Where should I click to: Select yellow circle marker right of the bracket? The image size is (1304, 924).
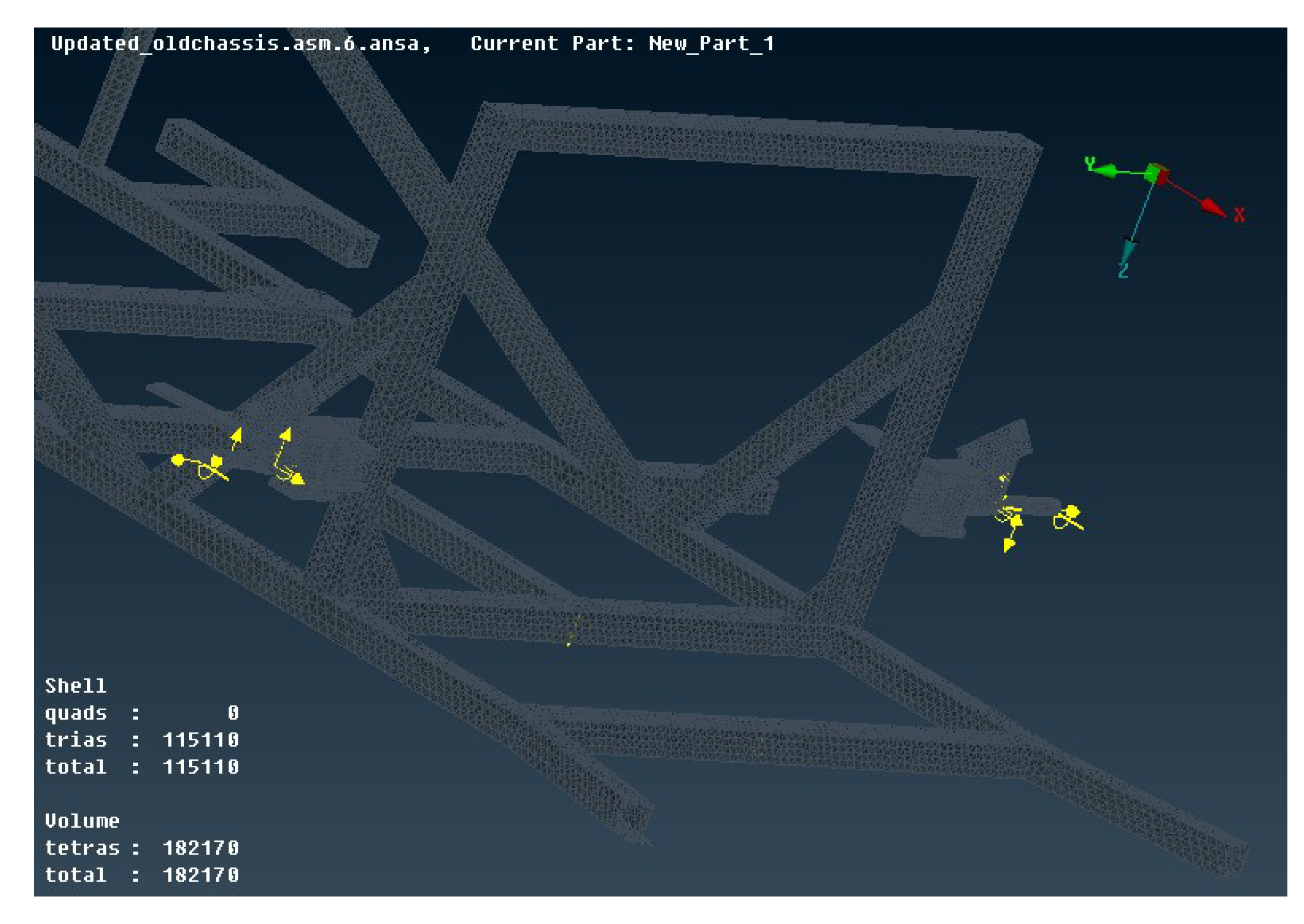pyautogui.click(x=1072, y=511)
